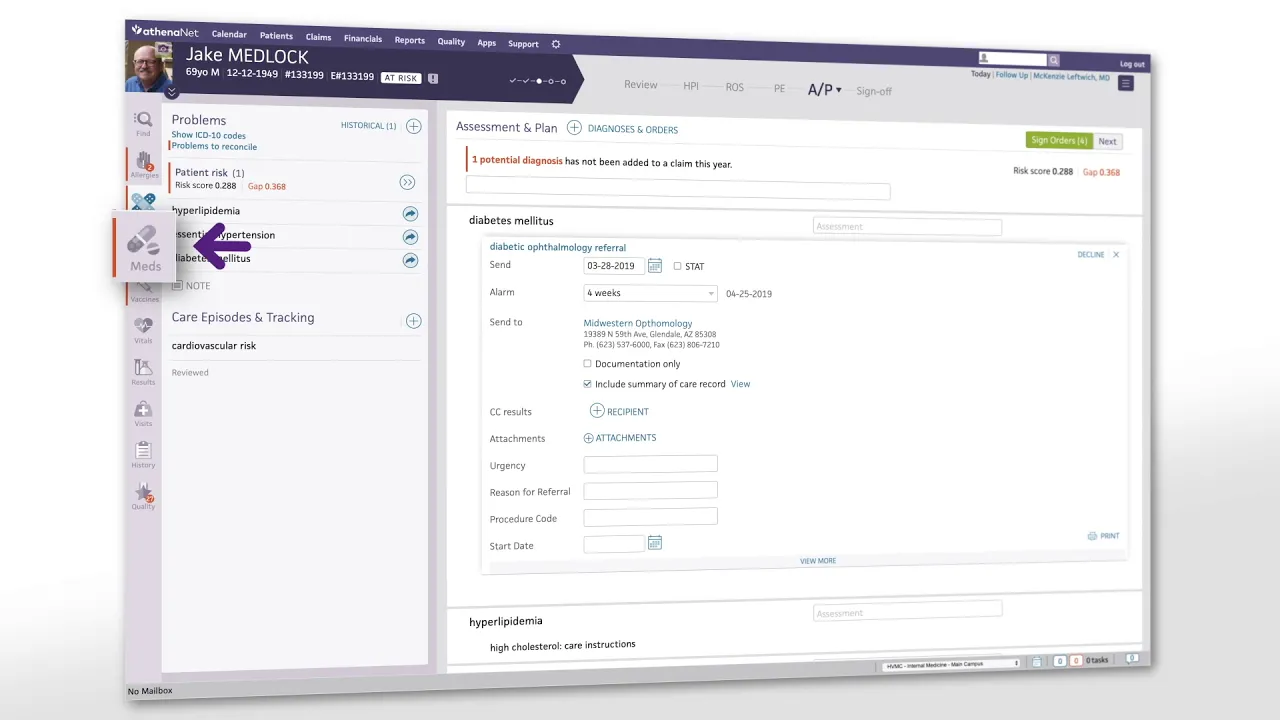Image resolution: width=1280 pixels, height=720 pixels.
Task: Open settings gear in top menu
Action: (556, 44)
